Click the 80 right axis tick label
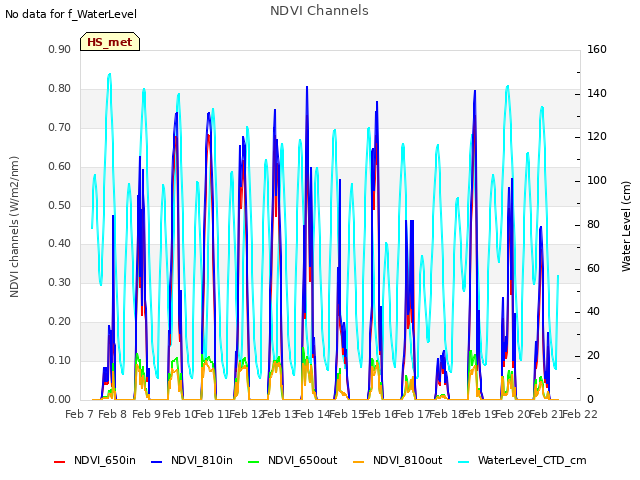Image resolution: width=640 pixels, height=480 pixels. click(x=593, y=224)
